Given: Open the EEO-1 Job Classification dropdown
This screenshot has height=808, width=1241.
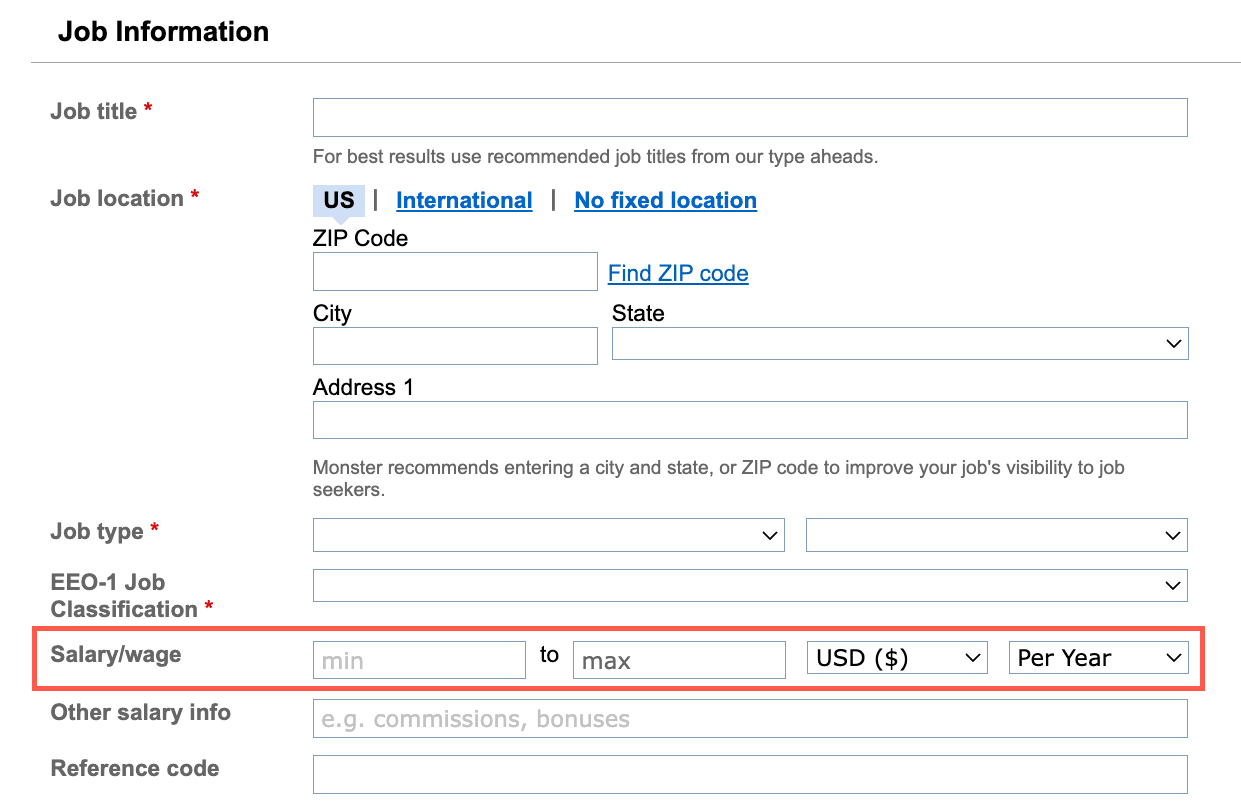Looking at the screenshot, I should (750, 586).
